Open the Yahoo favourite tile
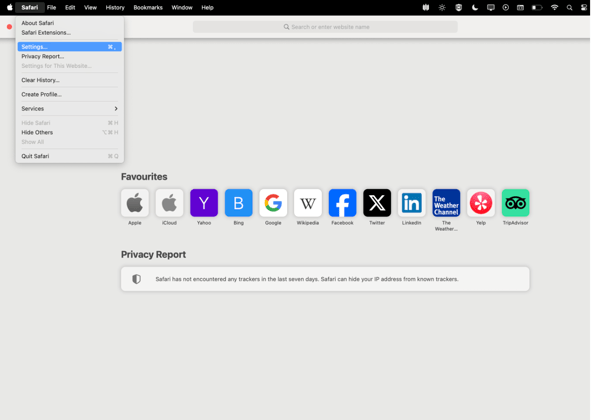 pyautogui.click(x=204, y=203)
